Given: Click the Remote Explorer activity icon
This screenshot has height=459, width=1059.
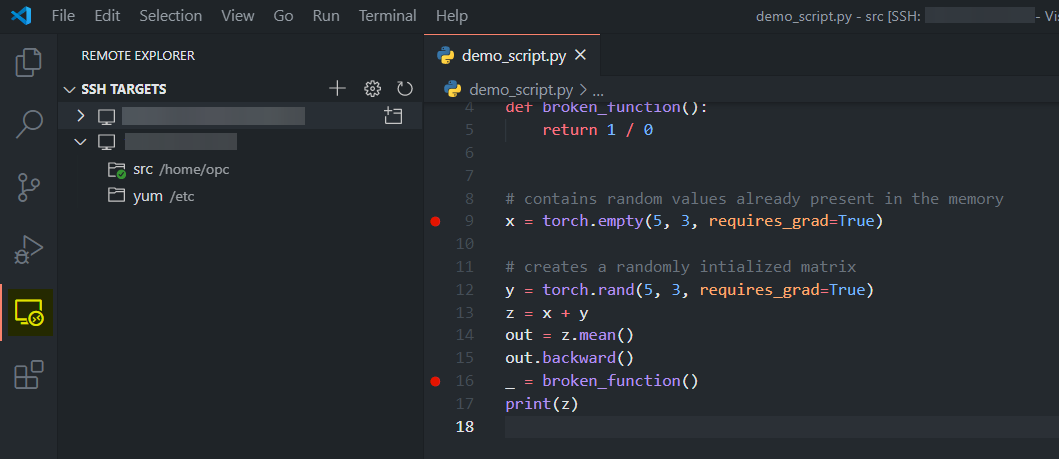Looking at the screenshot, I should pyautogui.click(x=28, y=314).
